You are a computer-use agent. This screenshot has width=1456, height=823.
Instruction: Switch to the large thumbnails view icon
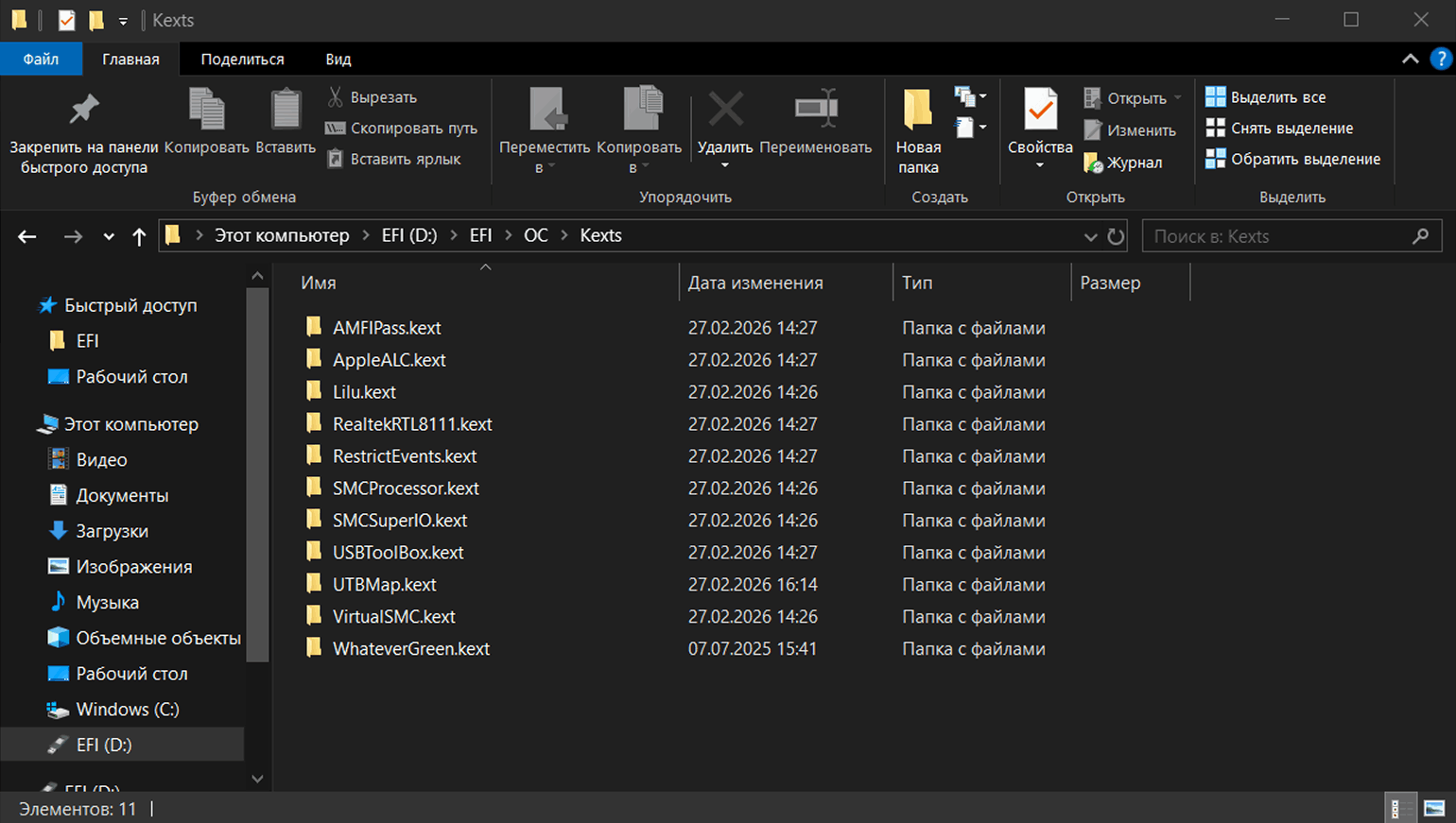tap(1434, 809)
